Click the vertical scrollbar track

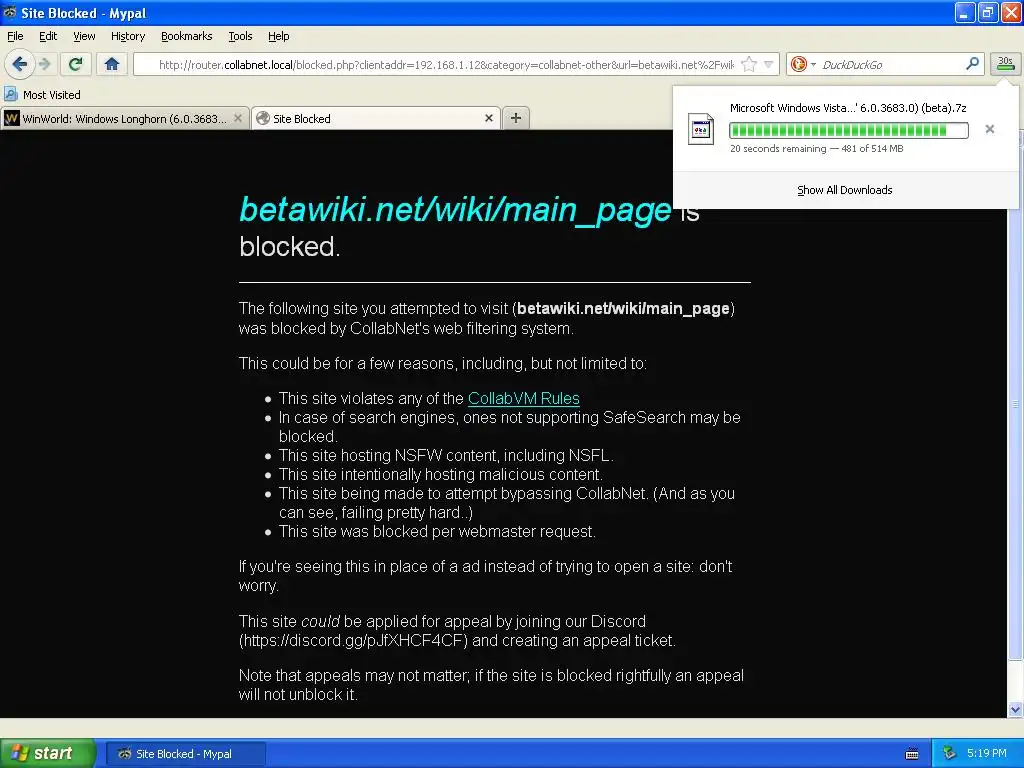coord(1015,679)
